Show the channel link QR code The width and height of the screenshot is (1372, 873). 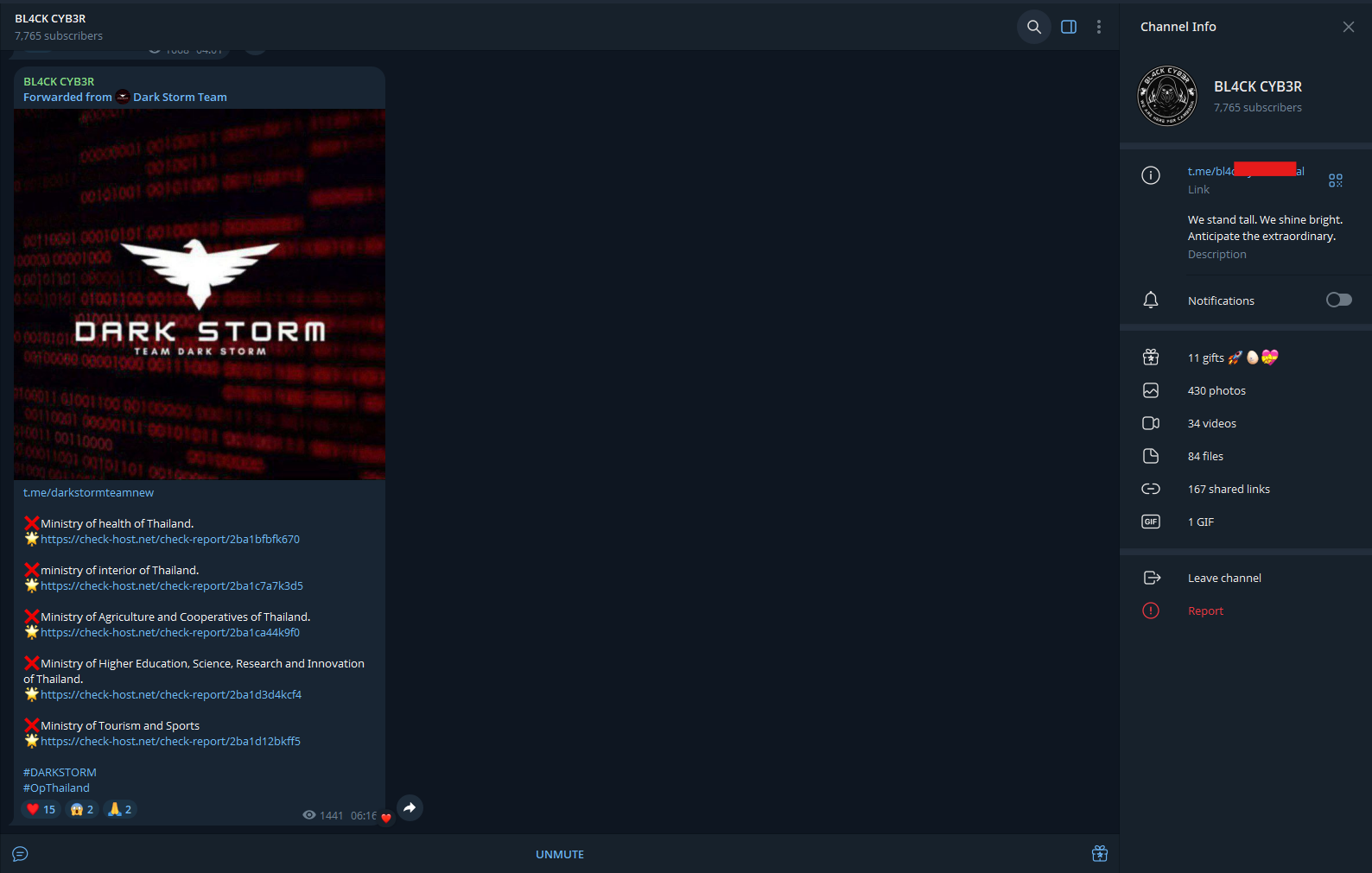pyautogui.click(x=1336, y=180)
